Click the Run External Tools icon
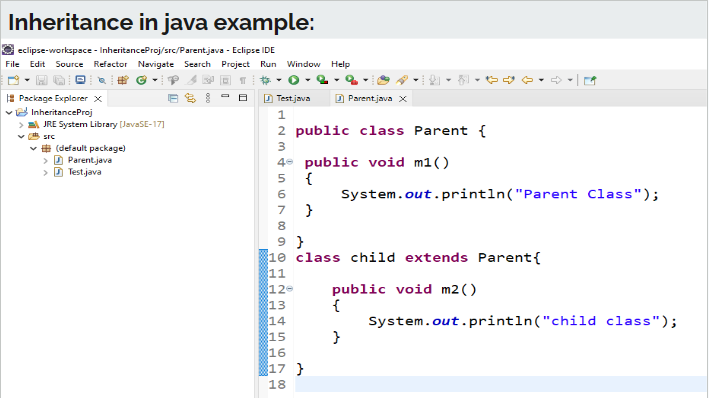 click(351, 80)
